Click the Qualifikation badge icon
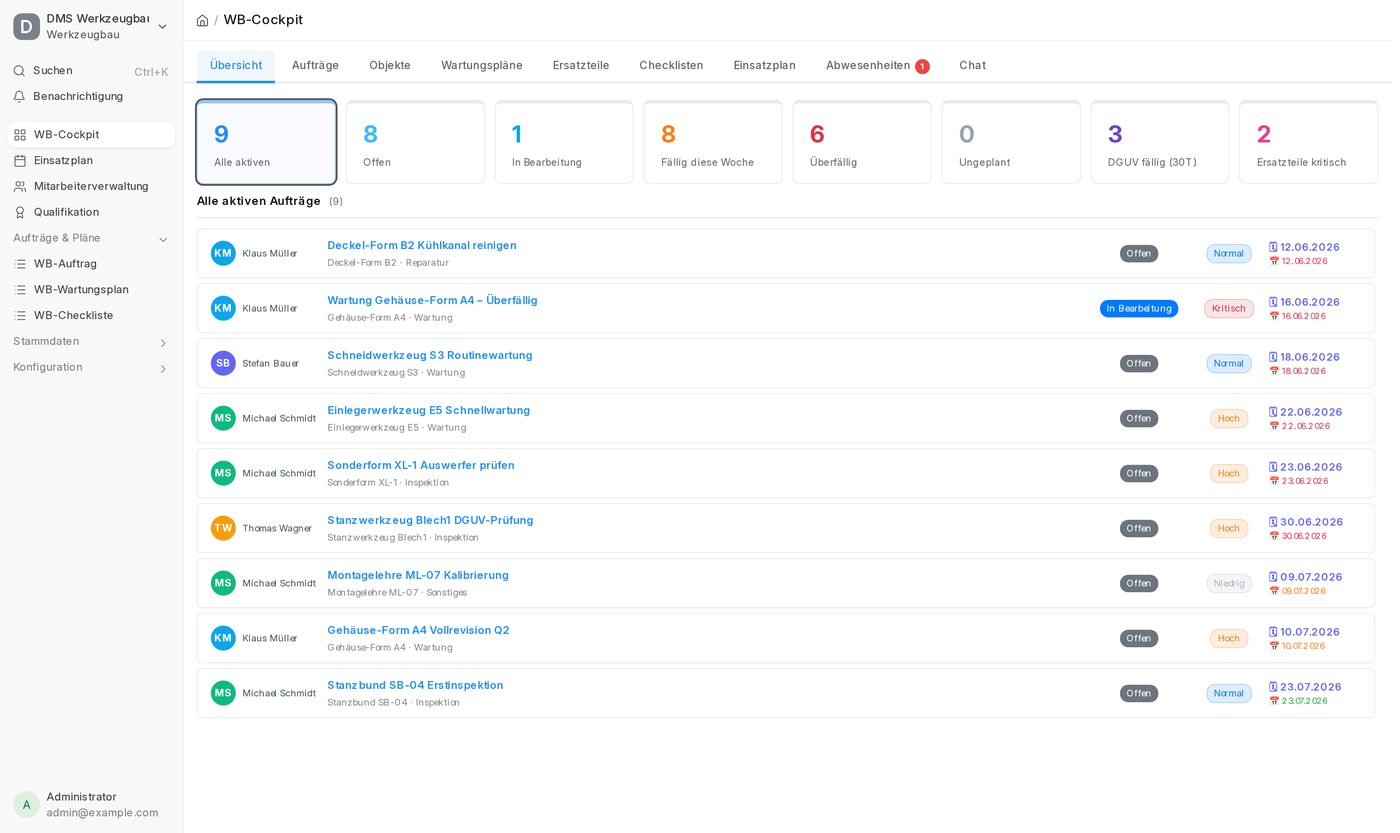1400x833 pixels. tap(20, 212)
